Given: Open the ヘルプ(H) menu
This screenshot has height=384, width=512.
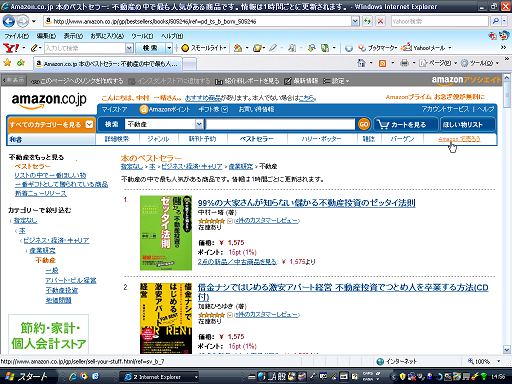Looking at the screenshot, I should (172, 36).
